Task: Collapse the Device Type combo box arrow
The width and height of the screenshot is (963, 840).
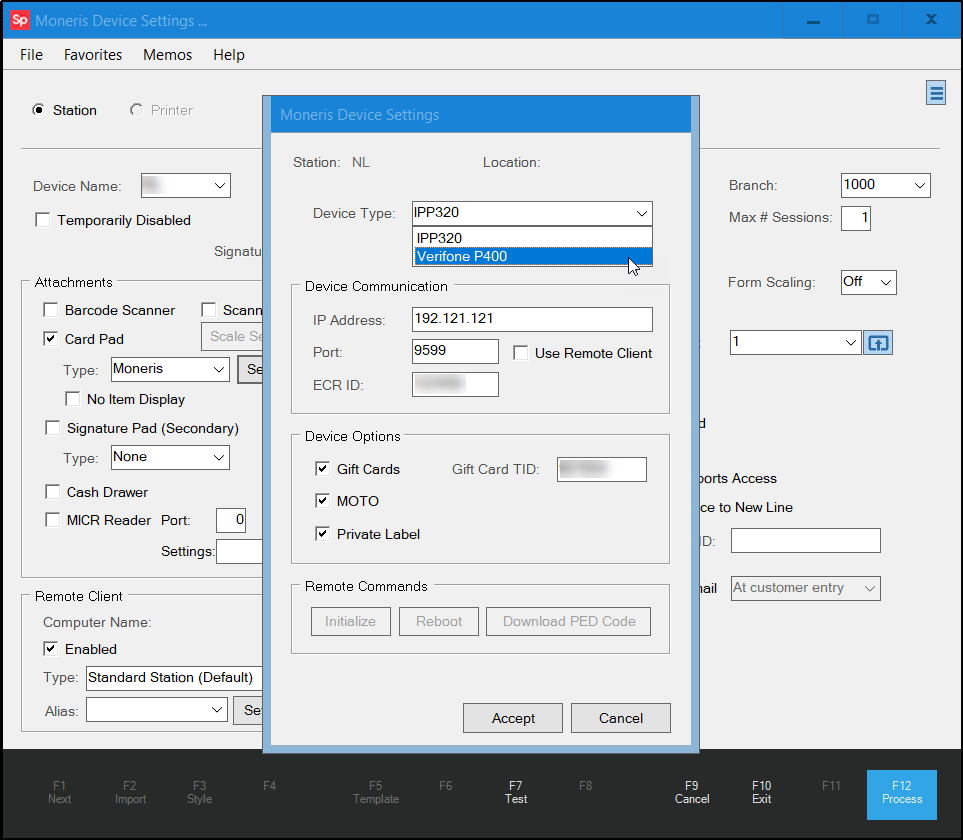Action: coord(642,213)
